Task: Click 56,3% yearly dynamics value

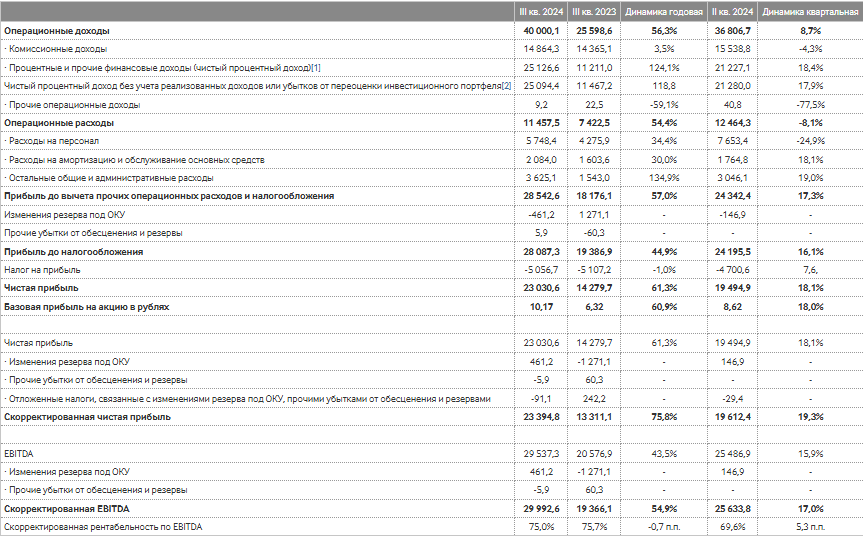Action: pyautogui.click(x=664, y=31)
